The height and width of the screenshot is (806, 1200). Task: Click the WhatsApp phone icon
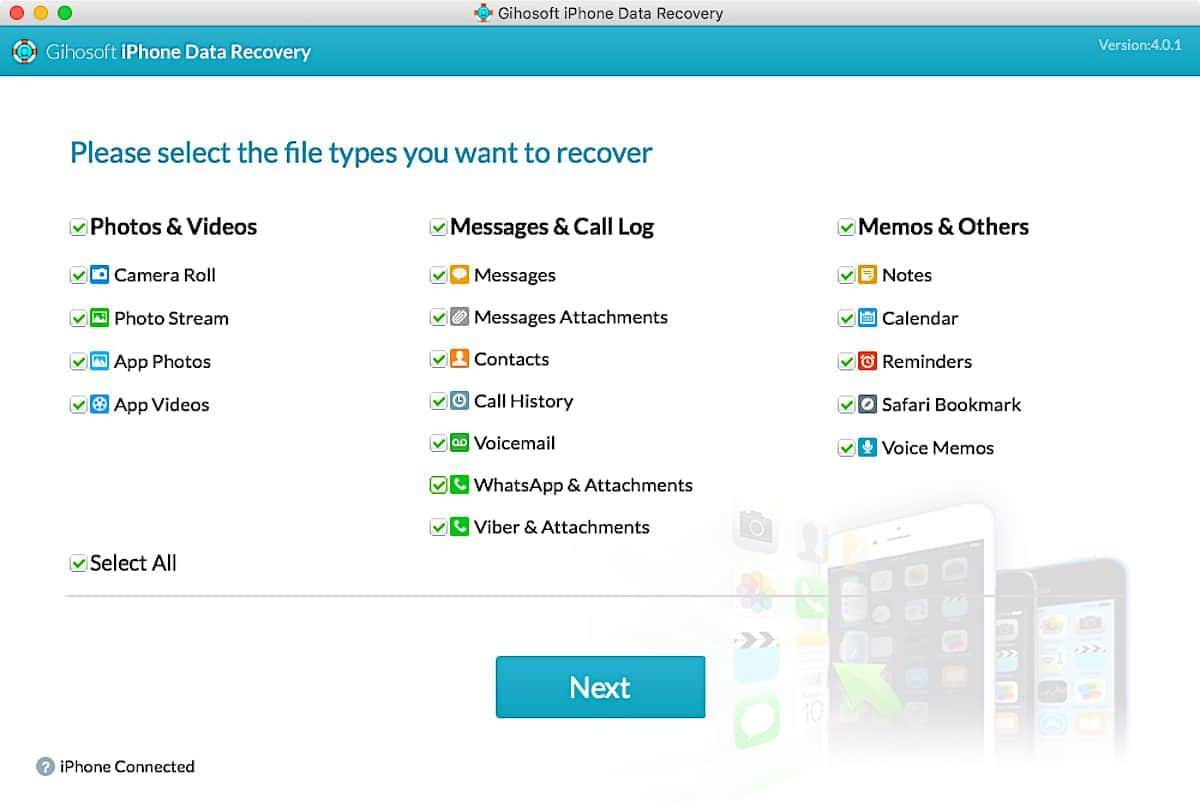(459, 485)
